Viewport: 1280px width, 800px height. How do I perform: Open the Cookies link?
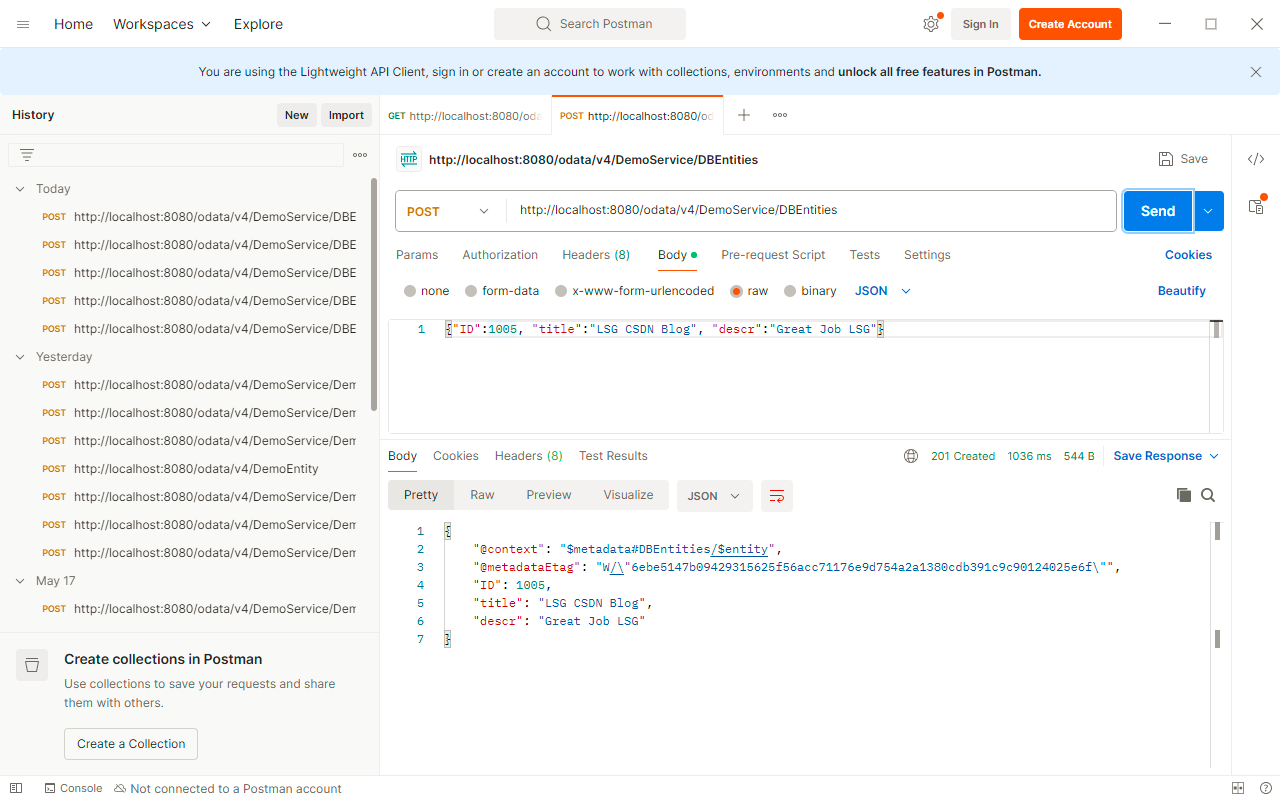(x=1188, y=255)
